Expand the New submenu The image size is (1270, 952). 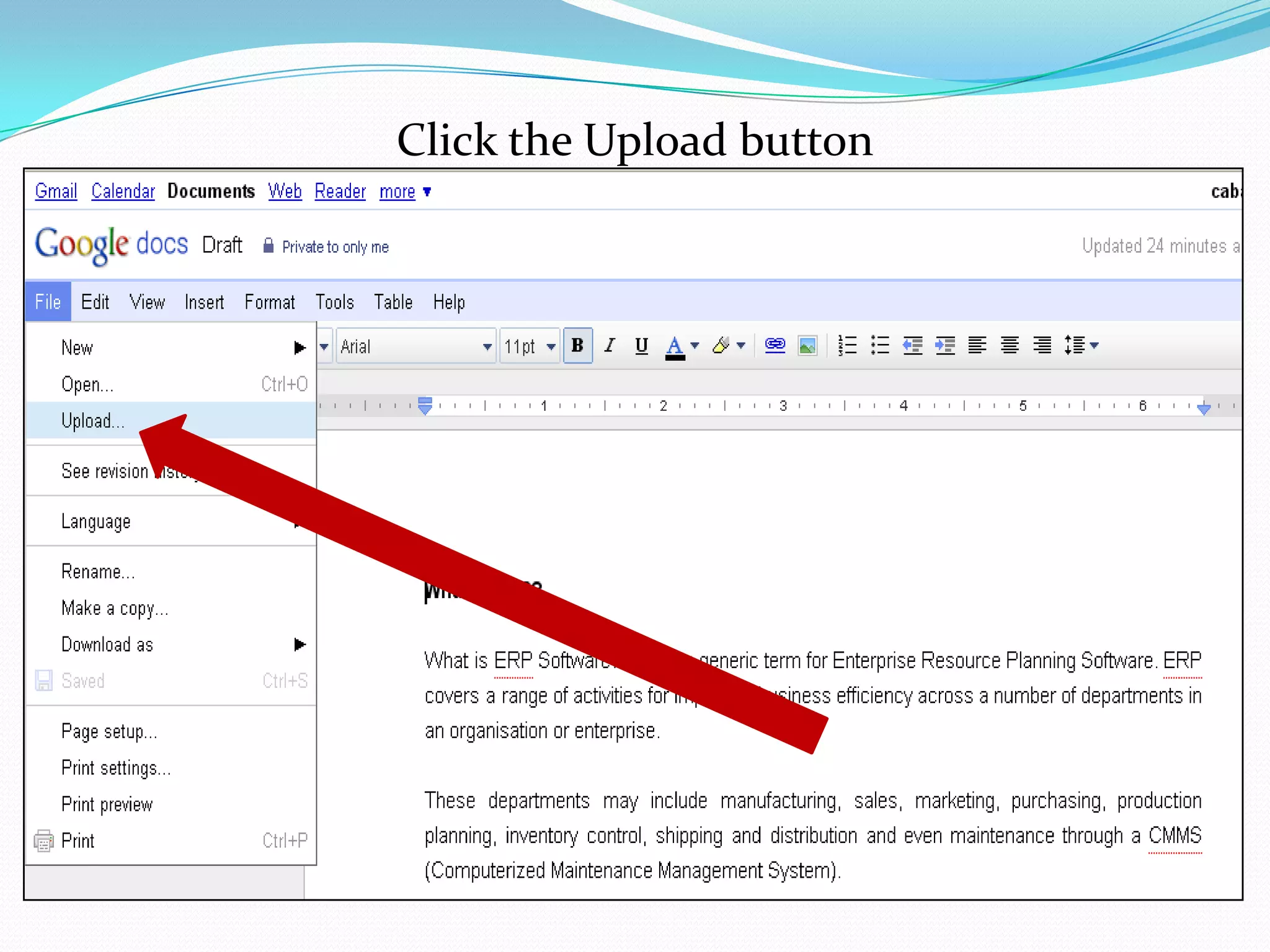point(171,347)
